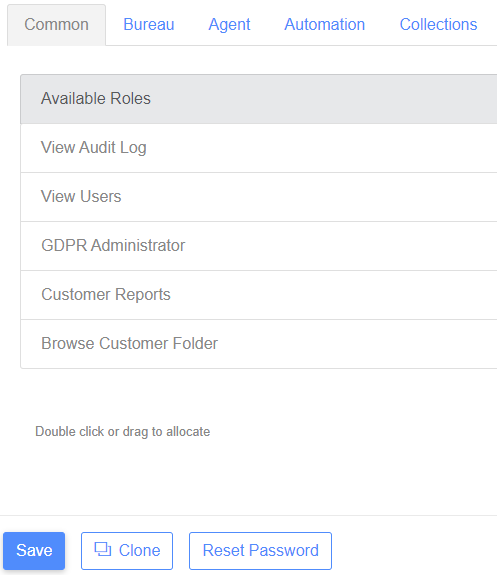Image resolution: width=497 pixels, height=575 pixels.
Task: Click the Save button
Action: [34, 550]
